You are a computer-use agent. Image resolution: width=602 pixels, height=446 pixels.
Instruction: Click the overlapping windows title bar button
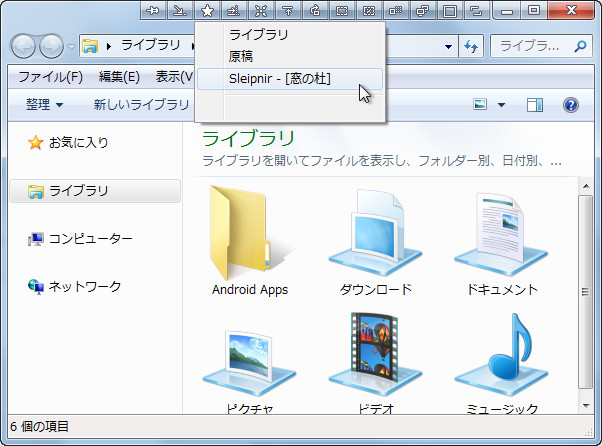coord(422,10)
